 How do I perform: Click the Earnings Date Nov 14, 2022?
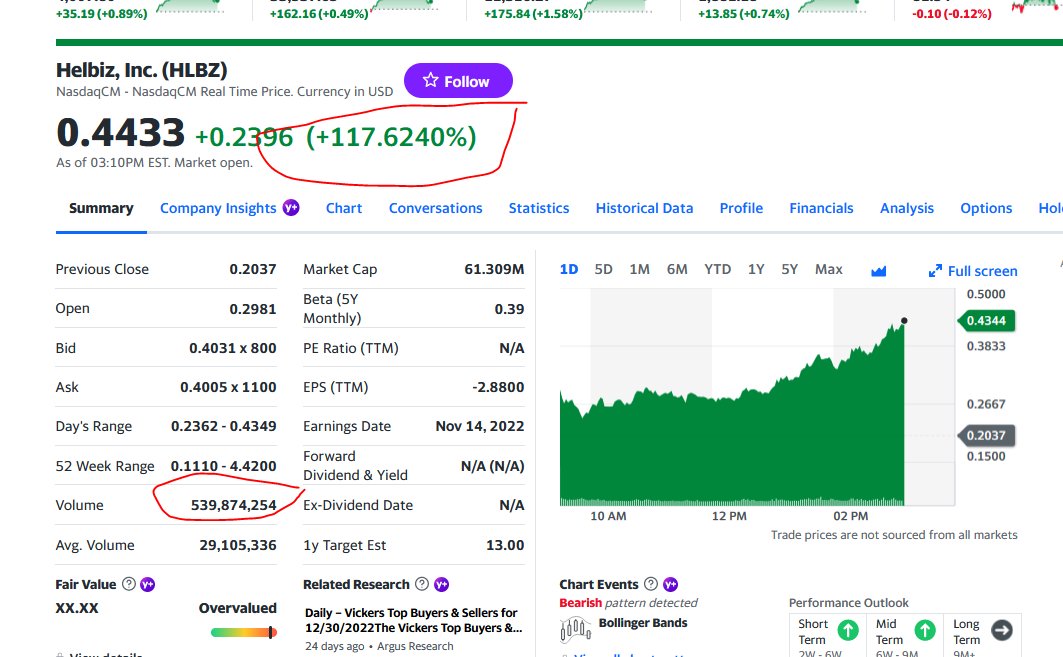tap(480, 426)
